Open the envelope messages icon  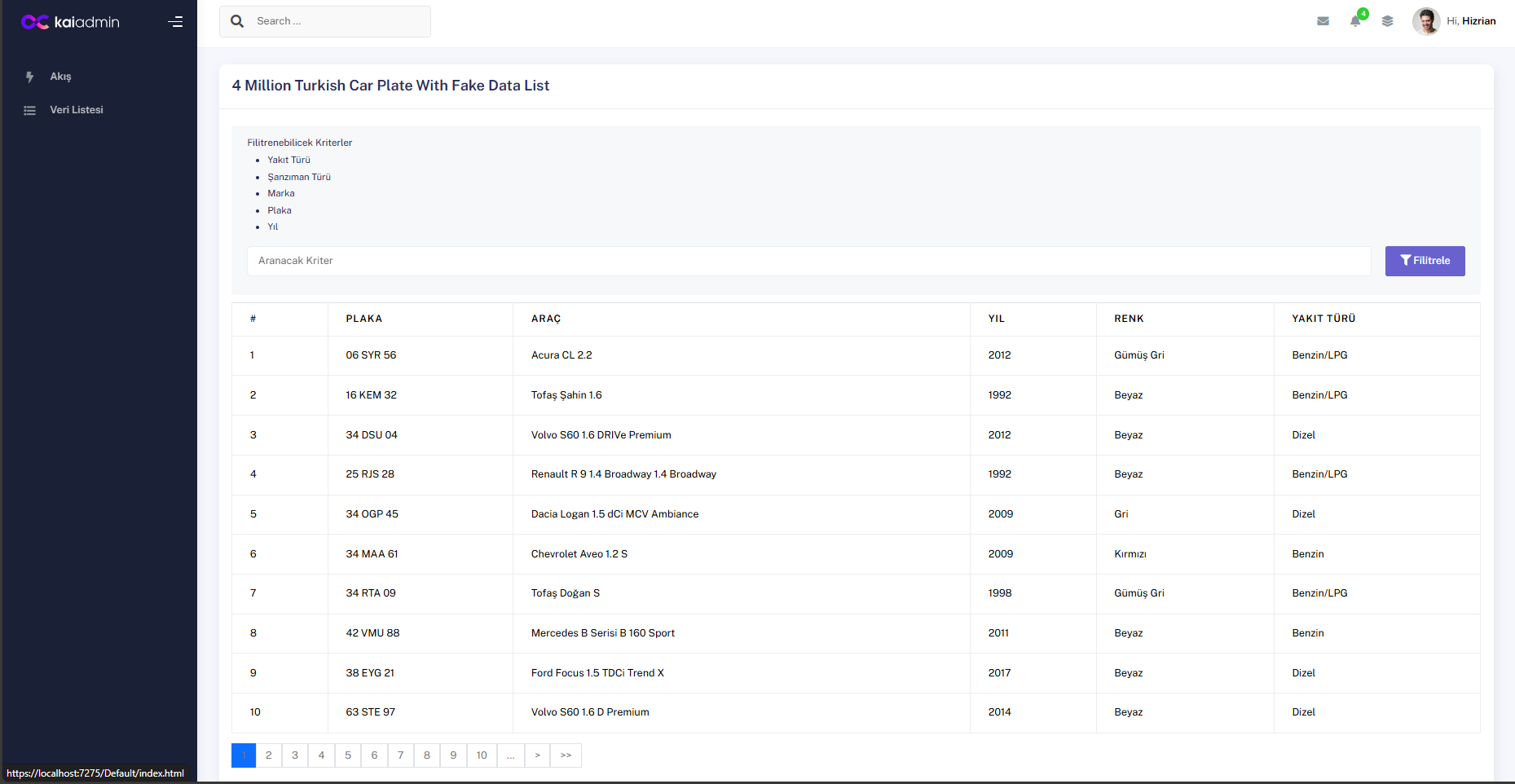[1323, 21]
